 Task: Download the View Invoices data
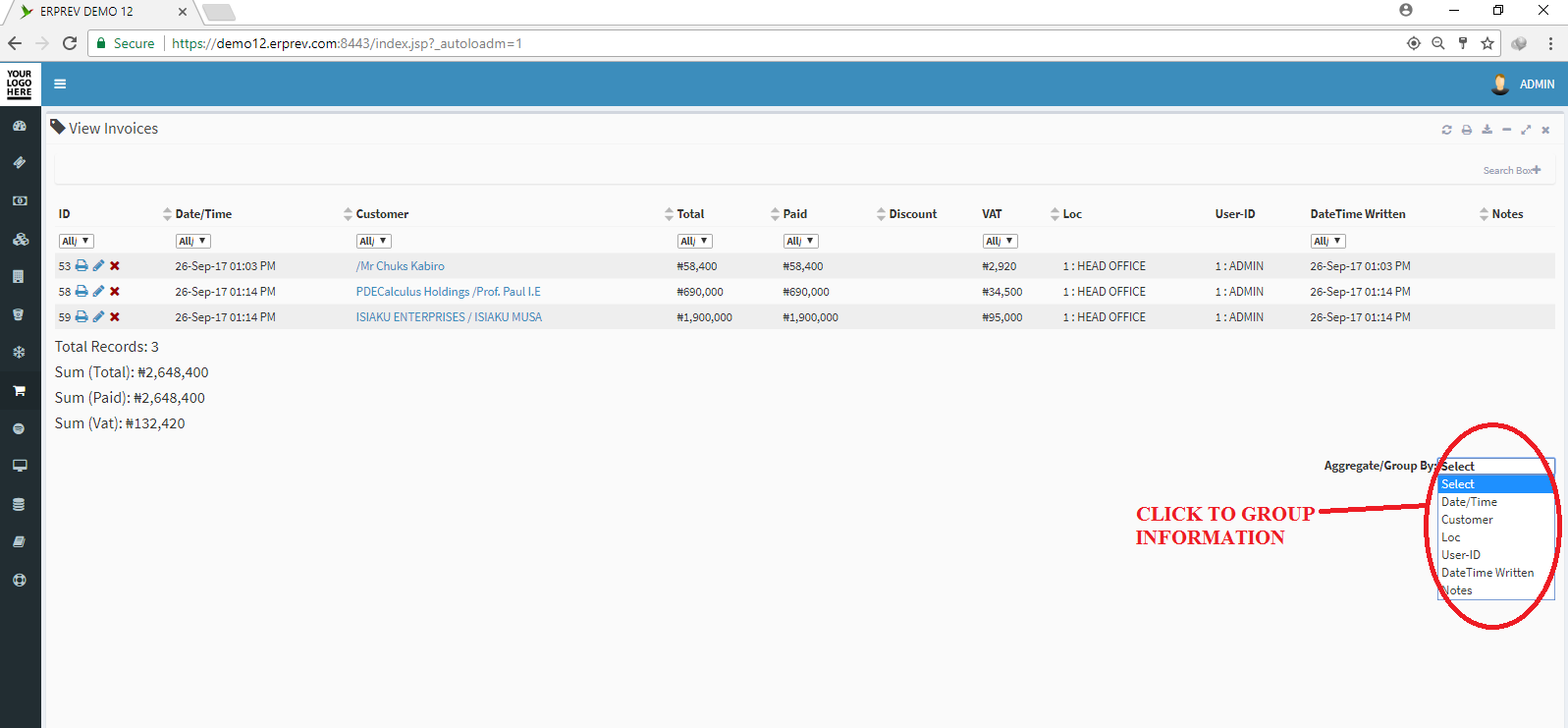1487,130
